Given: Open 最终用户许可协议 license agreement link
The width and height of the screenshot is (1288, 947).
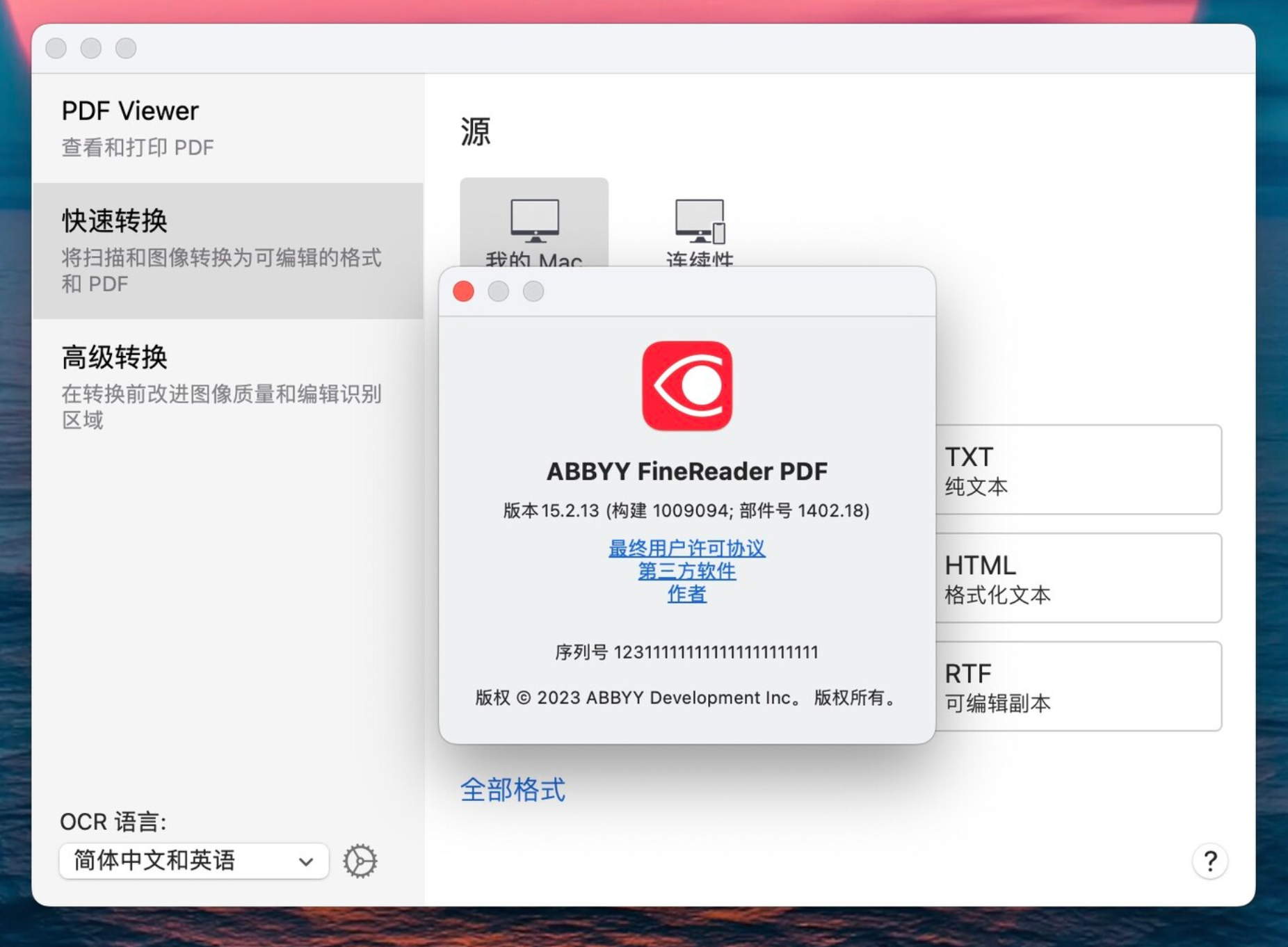Looking at the screenshot, I should click(x=687, y=548).
